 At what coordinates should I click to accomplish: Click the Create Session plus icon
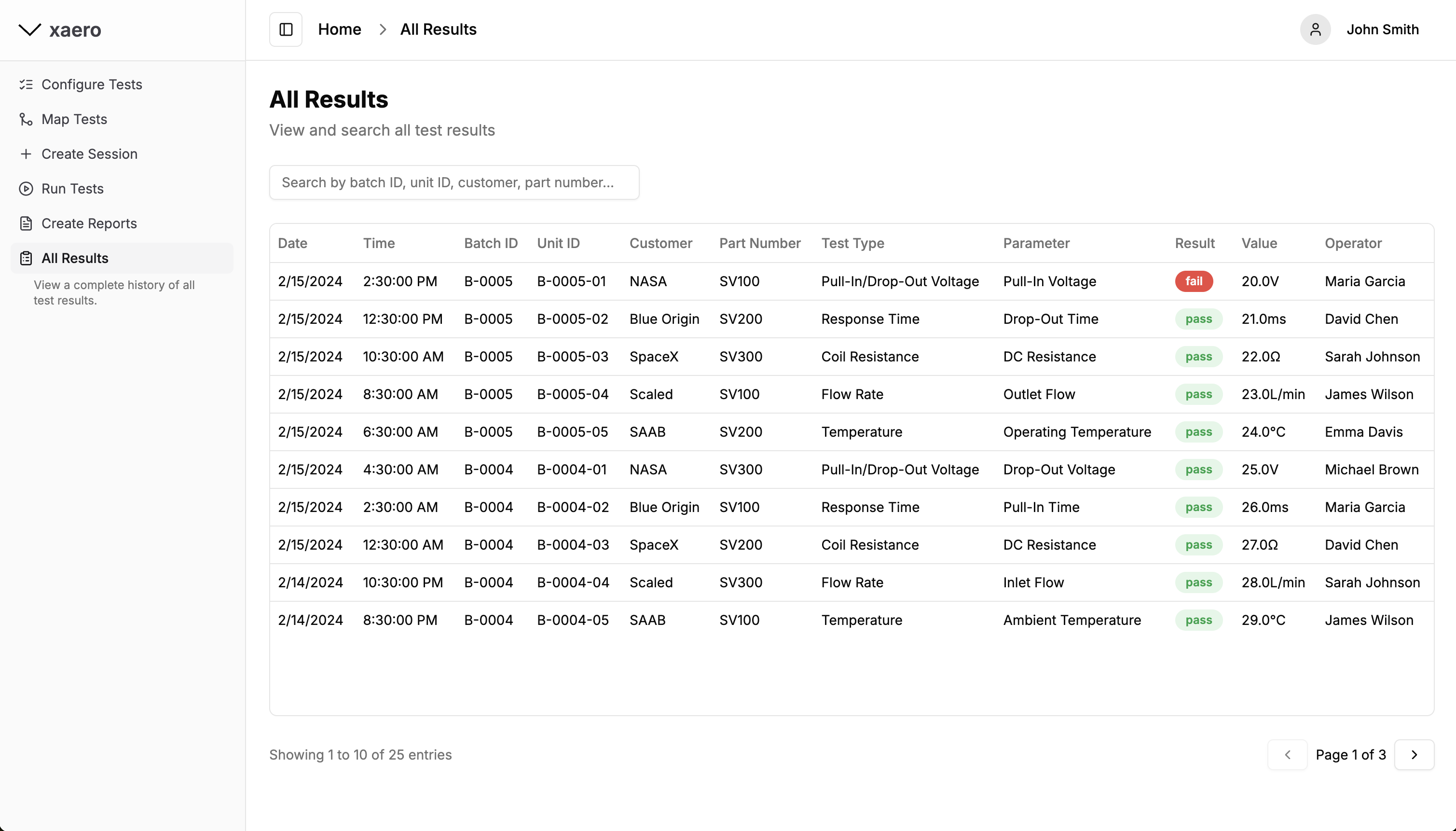[x=26, y=153]
